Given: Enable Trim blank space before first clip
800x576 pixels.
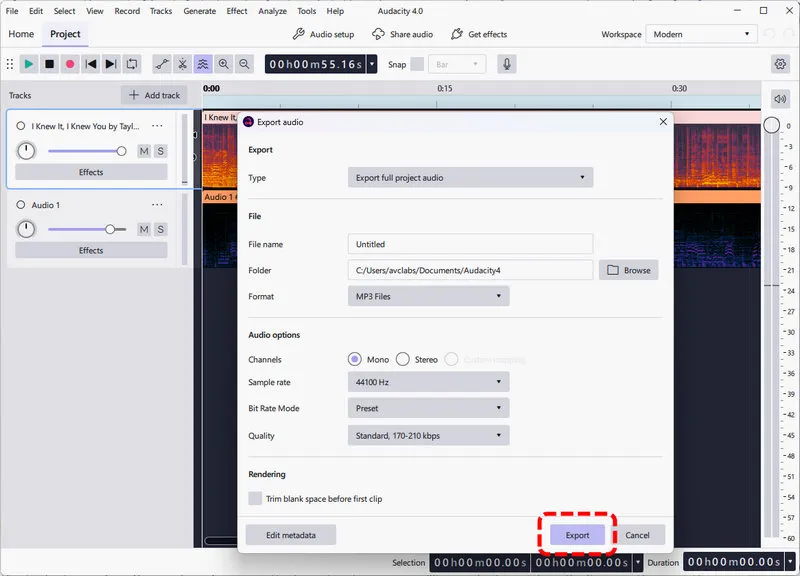Looking at the screenshot, I should tap(255, 498).
